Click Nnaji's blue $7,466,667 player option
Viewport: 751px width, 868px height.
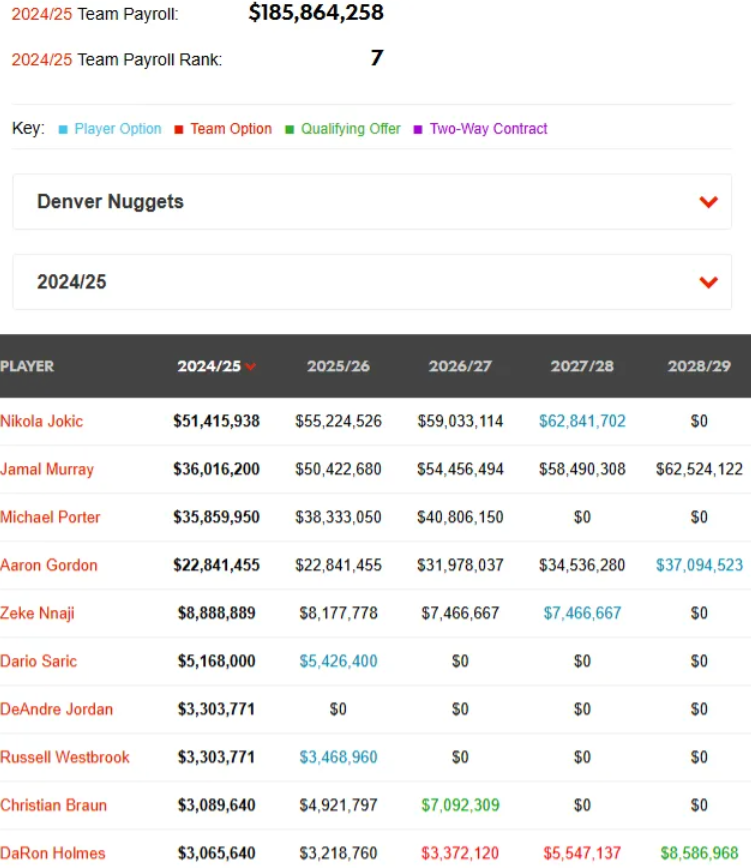click(x=582, y=613)
